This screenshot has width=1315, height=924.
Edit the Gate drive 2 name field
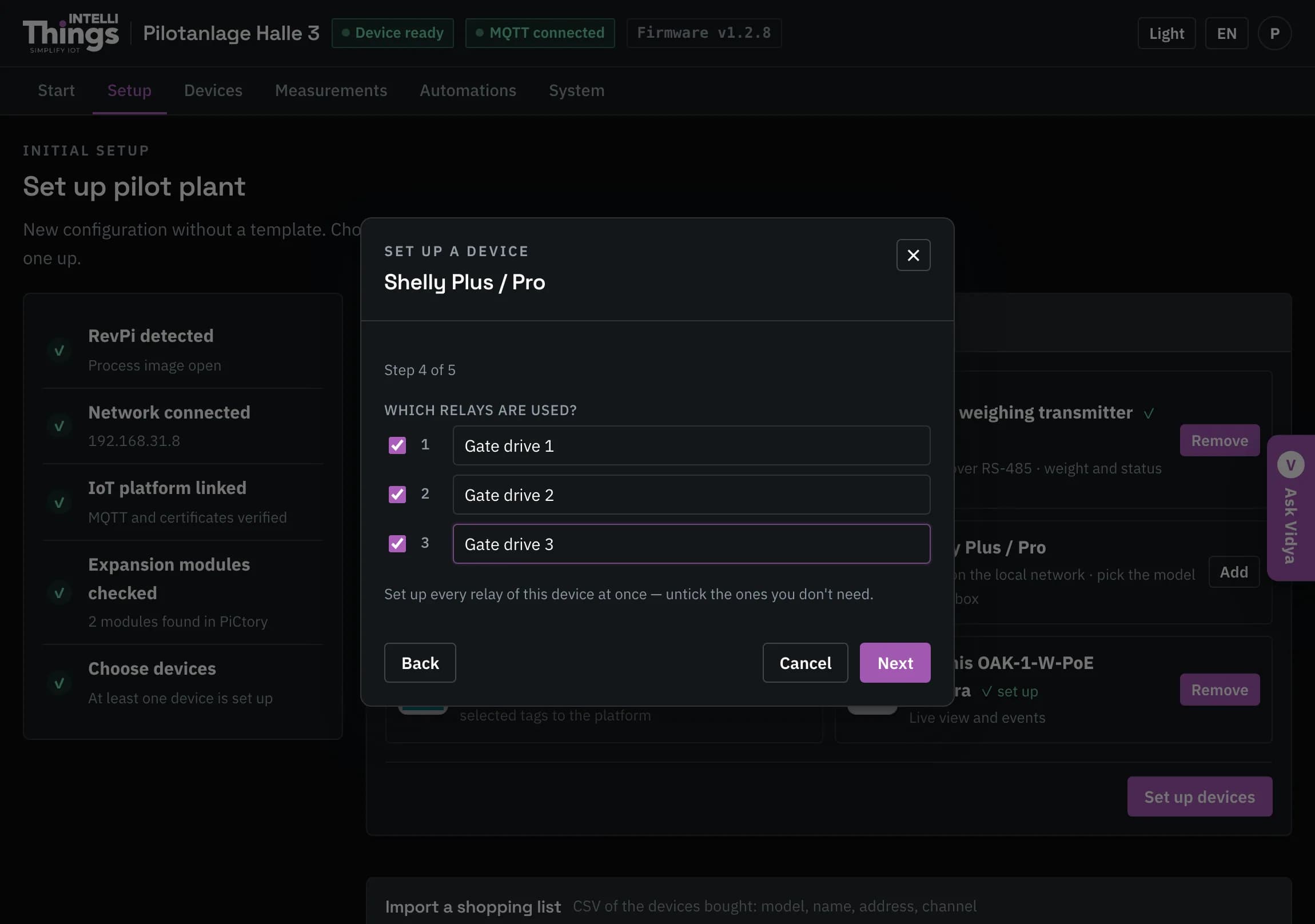pyautogui.click(x=691, y=495)
